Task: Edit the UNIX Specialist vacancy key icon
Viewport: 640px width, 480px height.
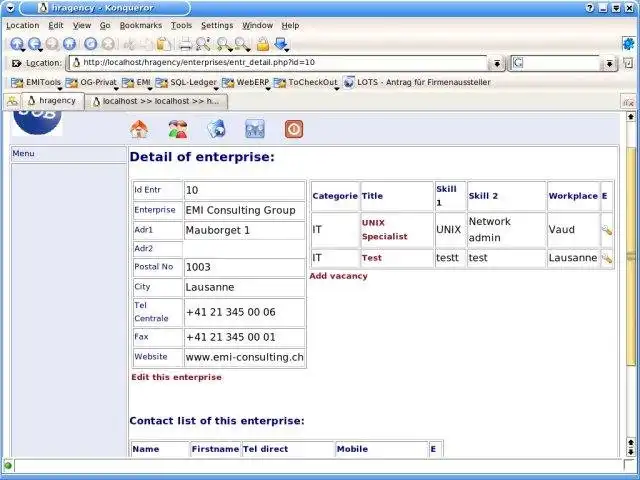Action: point(607,230)
